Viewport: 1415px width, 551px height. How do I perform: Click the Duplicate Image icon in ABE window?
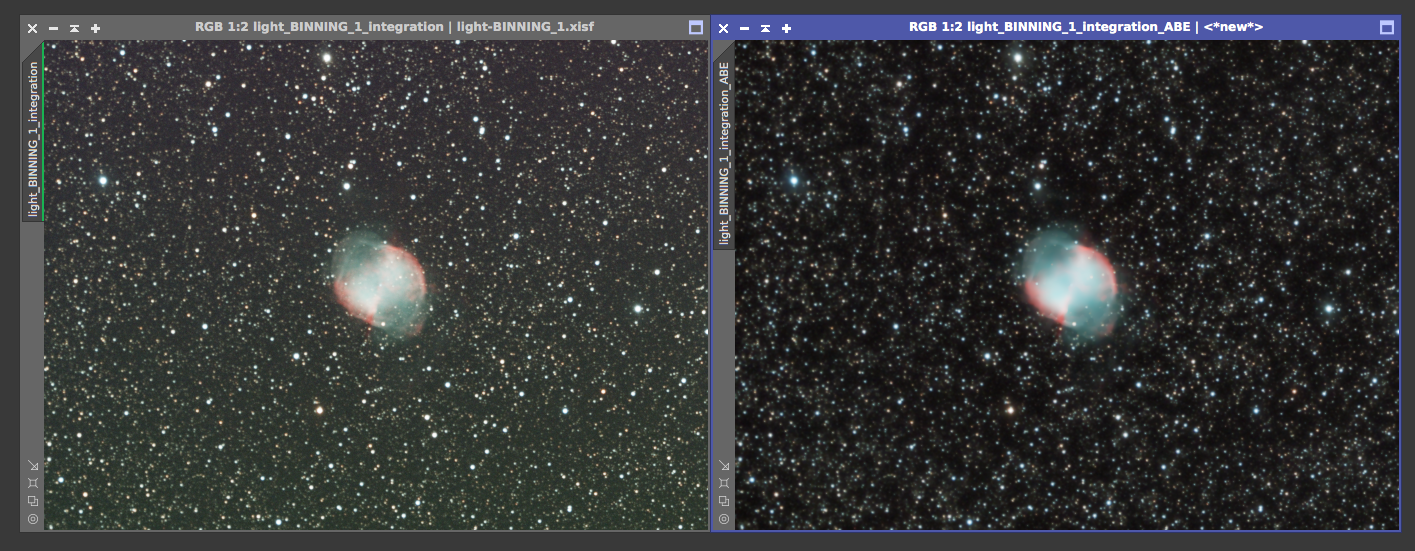pyautogui.click(x=724, y=501)
